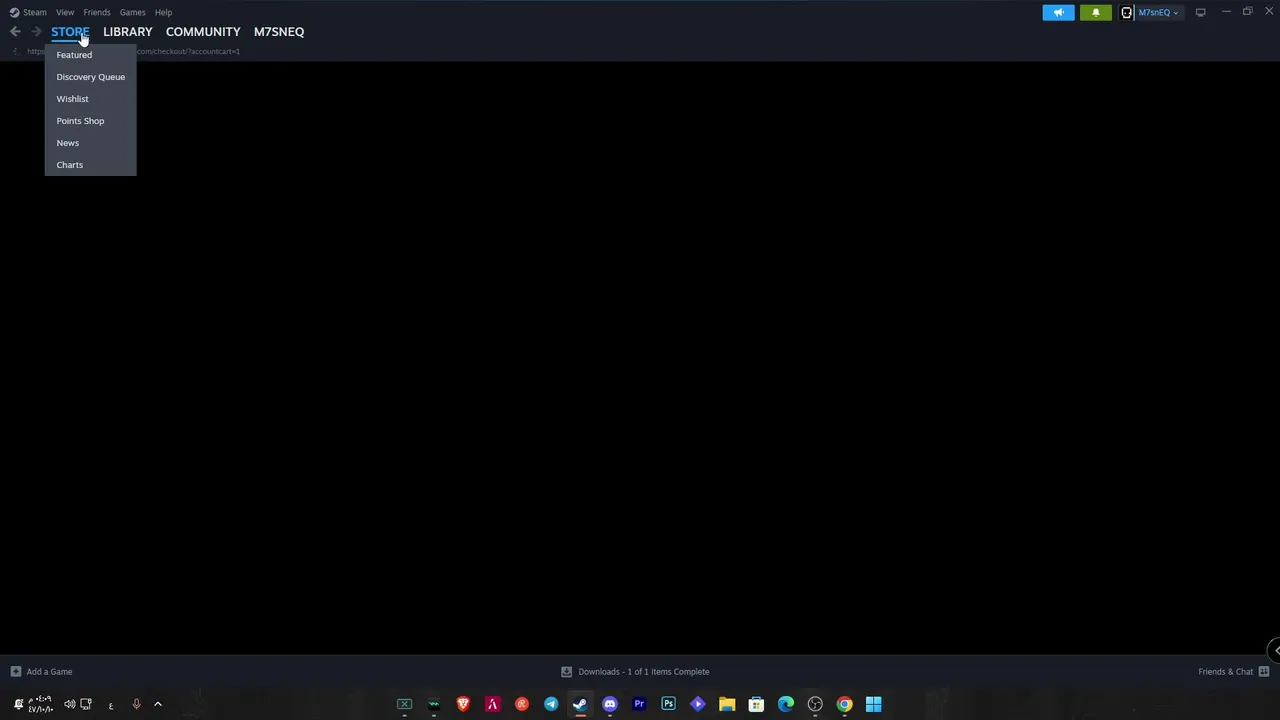Open Microsoft Store from taskbar
The width and height of the screenshot is (1280, 720).
coord(756,704)
